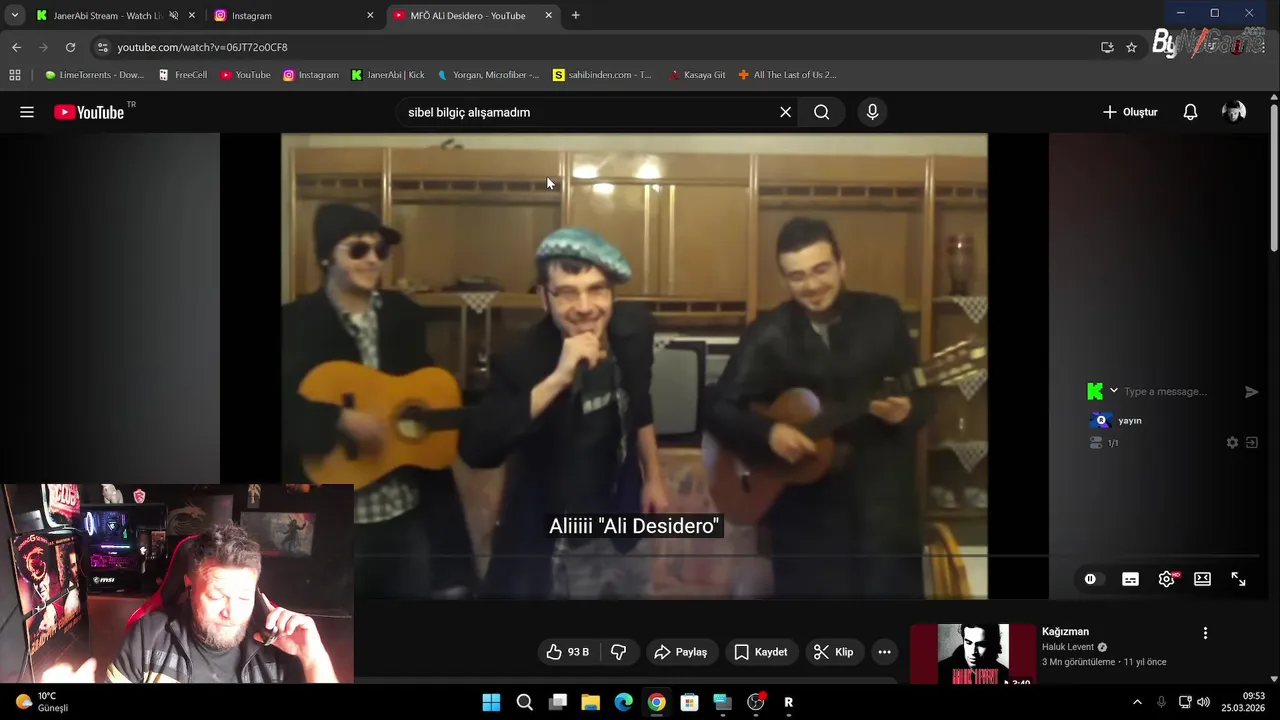Open Chrome tab search dropdown
The width and height of the screenshot is (1280, 720).
[x=15, y=15]
